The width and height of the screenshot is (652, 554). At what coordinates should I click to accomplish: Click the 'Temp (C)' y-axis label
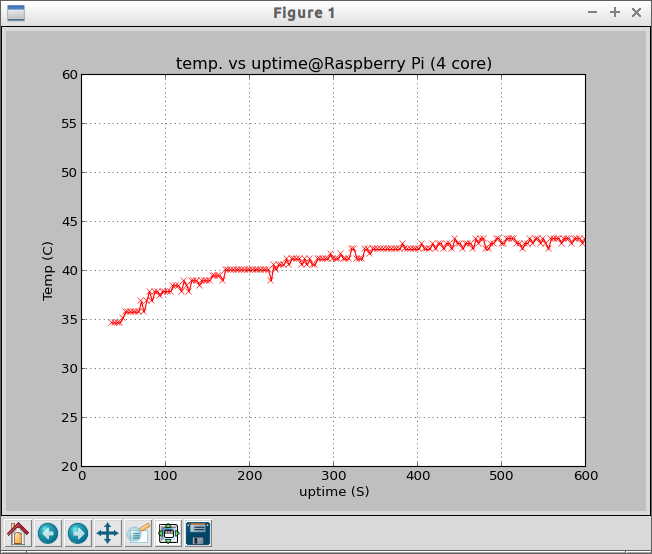pos(48,271)
